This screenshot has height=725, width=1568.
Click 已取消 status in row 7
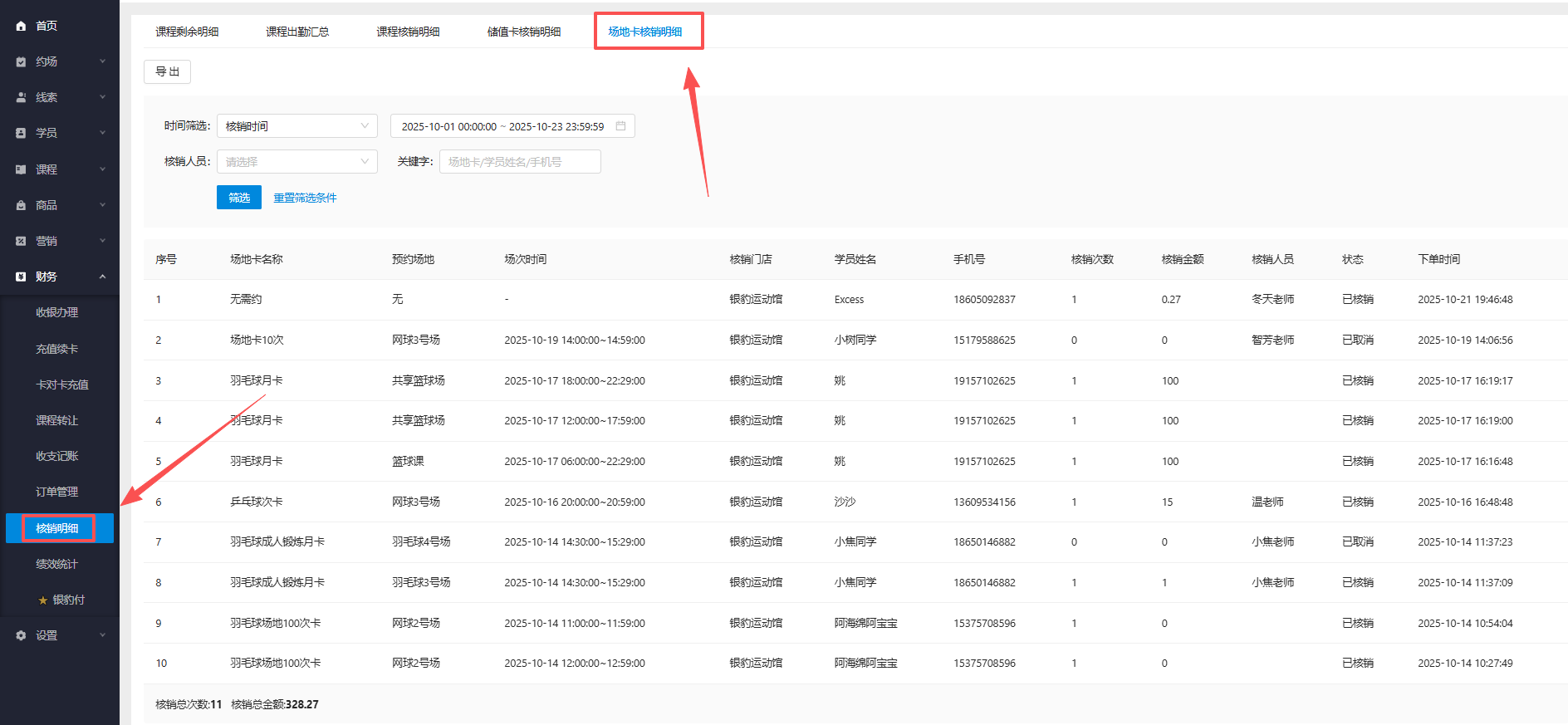[x=1358, y=541]
